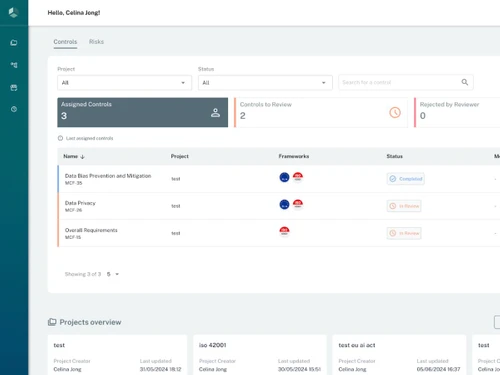Image resolution: width=500 pixels, height=375 pixels.
Task: Open the Data Privacy control
Action: (x=80, y=203)
